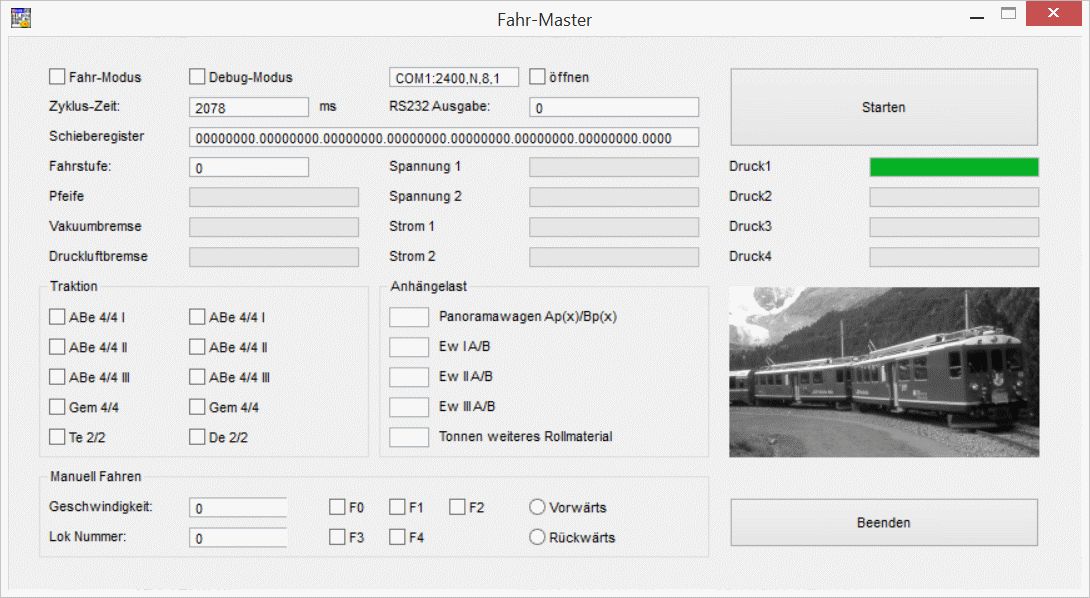
Task: Check ABe 4/4 I in the first Traktion column
Action: pyautogui.click(x=57, y=316)
